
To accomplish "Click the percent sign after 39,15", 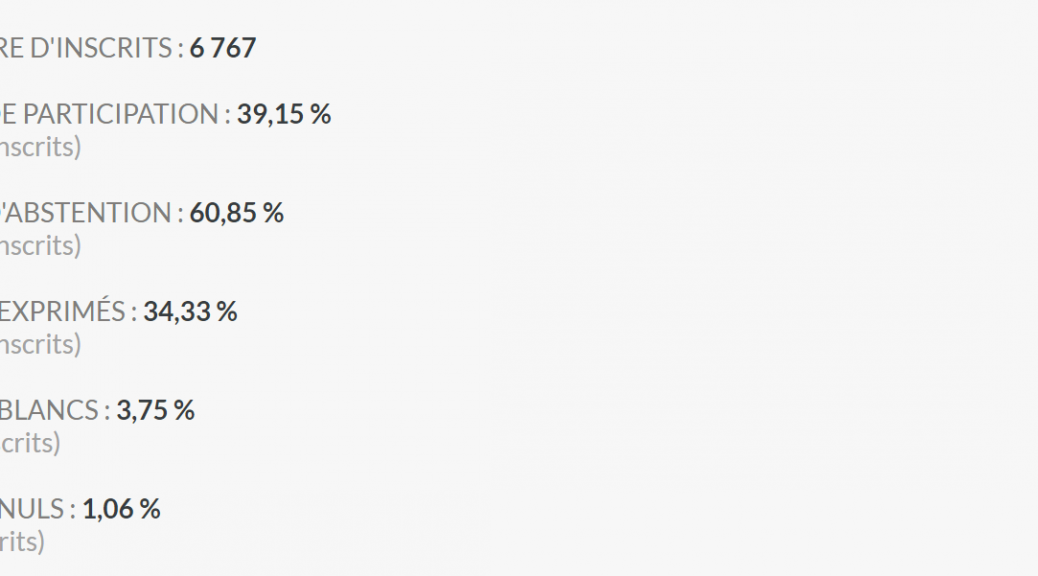I will [x=320, y=115].
